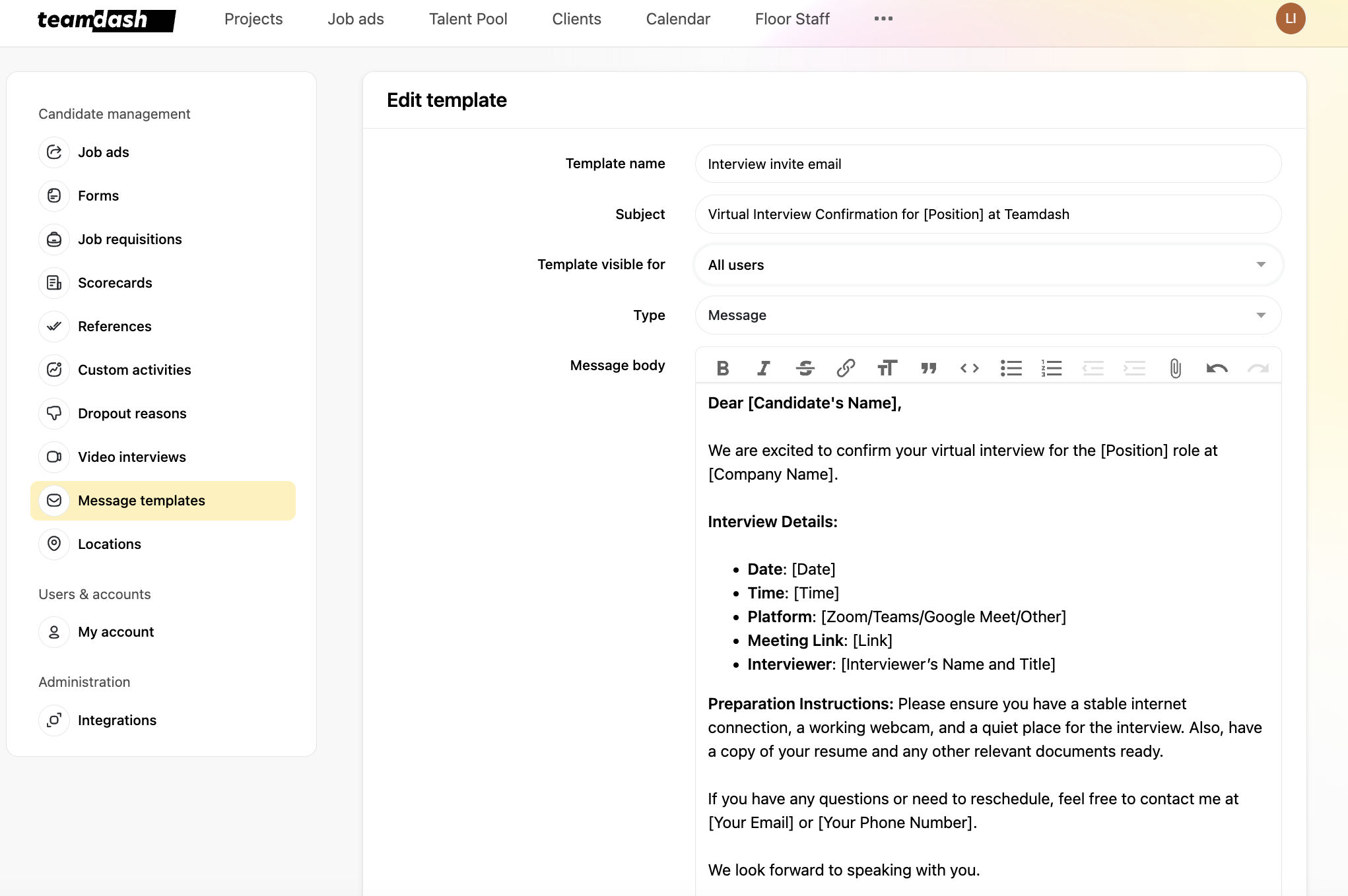Image resolution: width=1348 pixels, height=896 pixels.
Task: Open Message templates in the sidebar
Action: [141, 500]
